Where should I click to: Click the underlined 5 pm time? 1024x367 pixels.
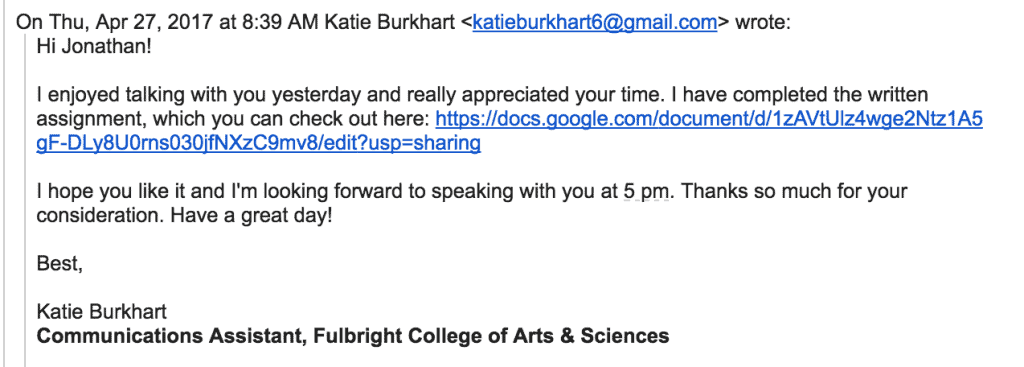click(x=646, y=191)
